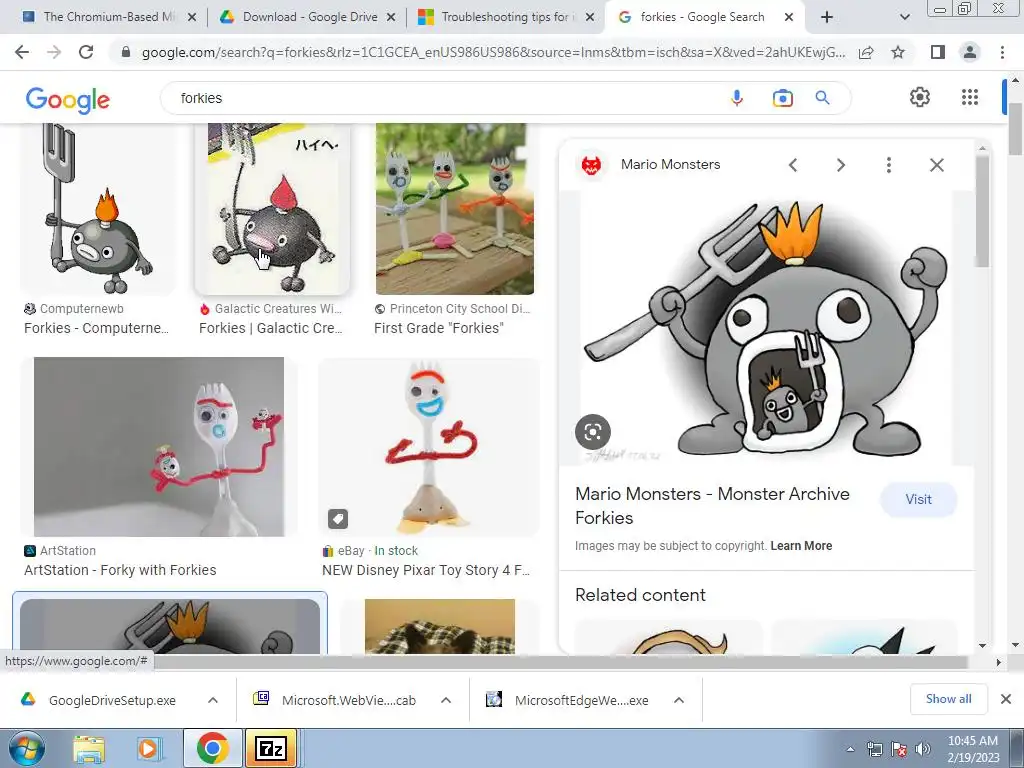Show previous image in preview panel
Viewport: 1024px width, 768px height.
click(793, 165)
